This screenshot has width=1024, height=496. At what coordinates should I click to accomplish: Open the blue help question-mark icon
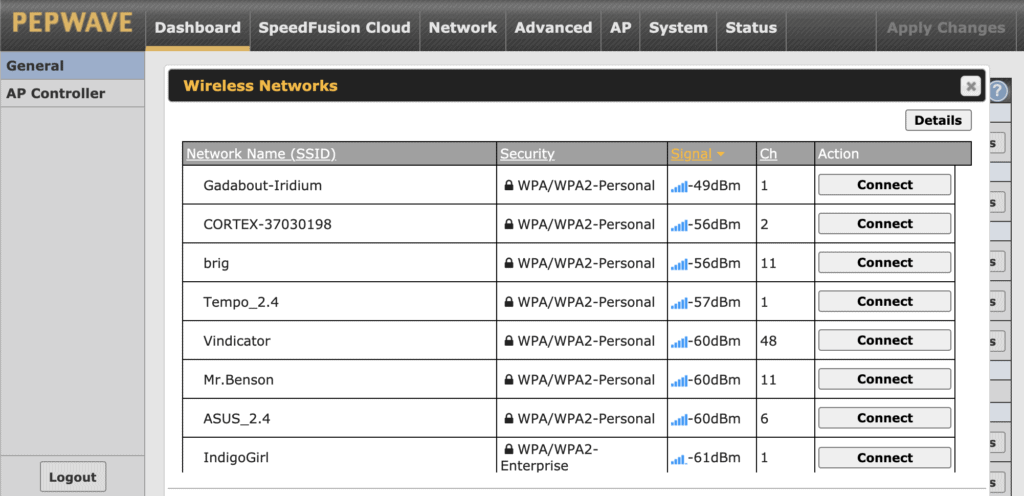(x=999, y=91)
